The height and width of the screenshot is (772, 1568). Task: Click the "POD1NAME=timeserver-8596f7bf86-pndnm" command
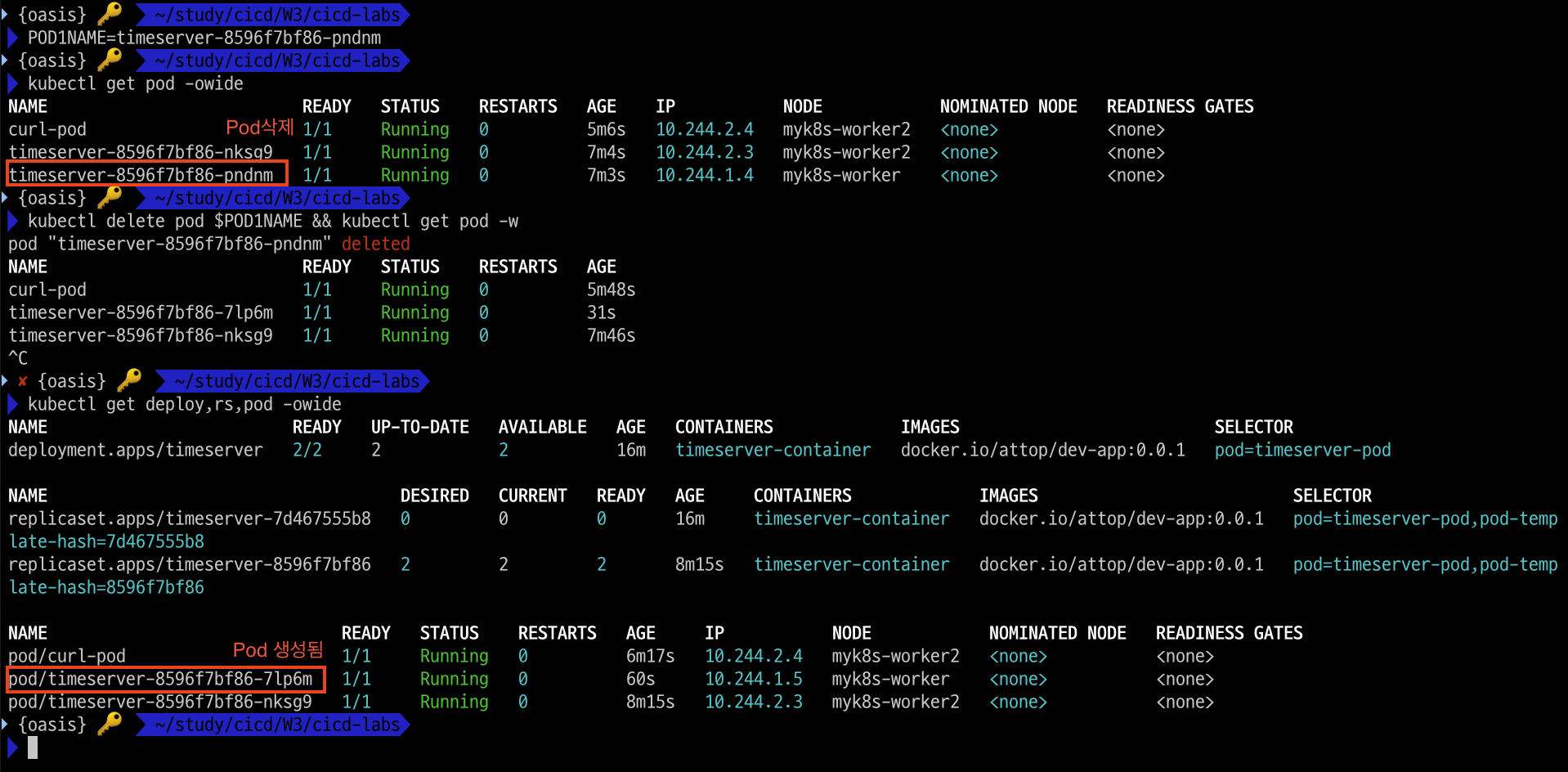[204, 38]
